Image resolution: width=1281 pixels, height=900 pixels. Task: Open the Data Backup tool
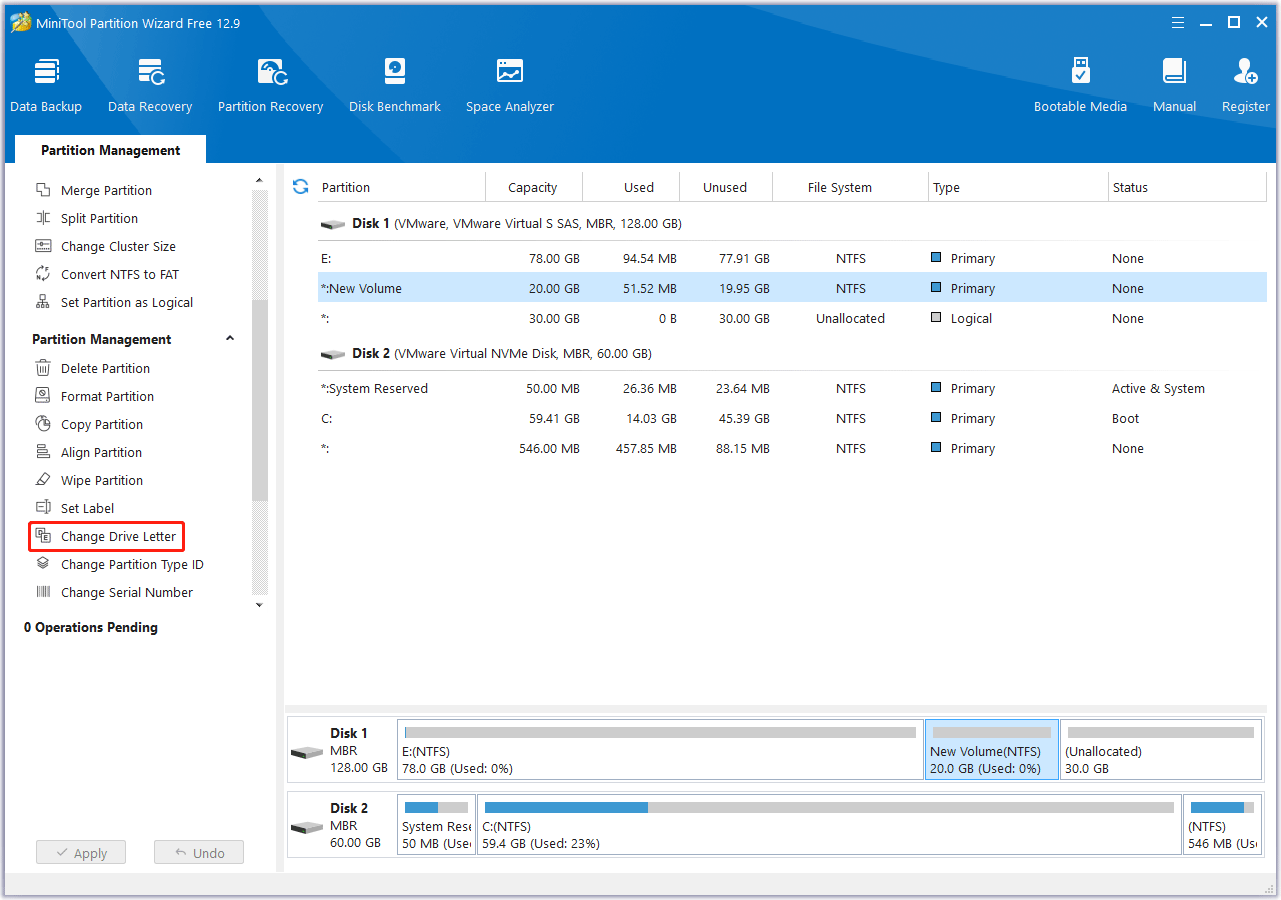pos(46,84)
